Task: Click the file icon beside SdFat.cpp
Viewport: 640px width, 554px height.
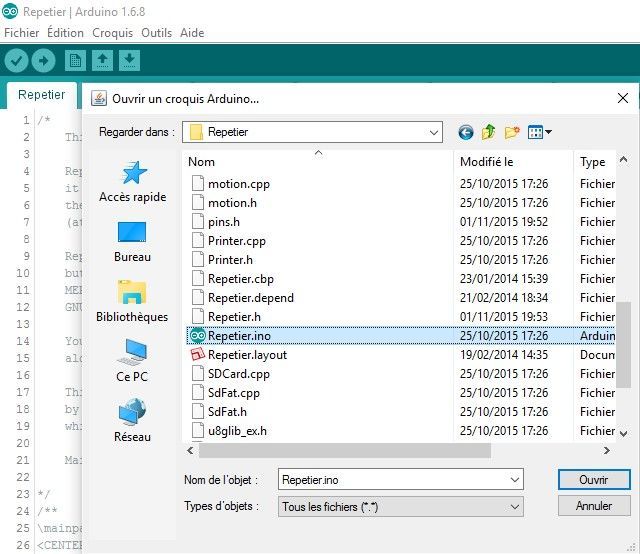Action: (198, 392)
